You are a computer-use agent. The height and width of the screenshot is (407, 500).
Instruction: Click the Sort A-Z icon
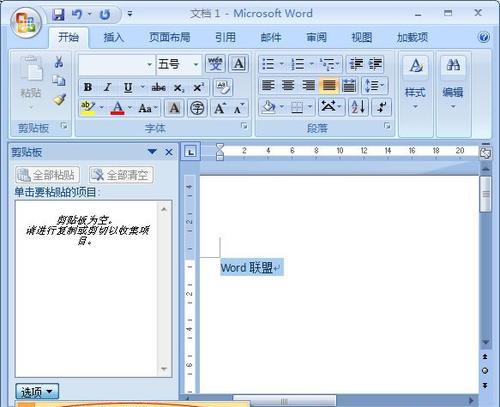(358, 107)
